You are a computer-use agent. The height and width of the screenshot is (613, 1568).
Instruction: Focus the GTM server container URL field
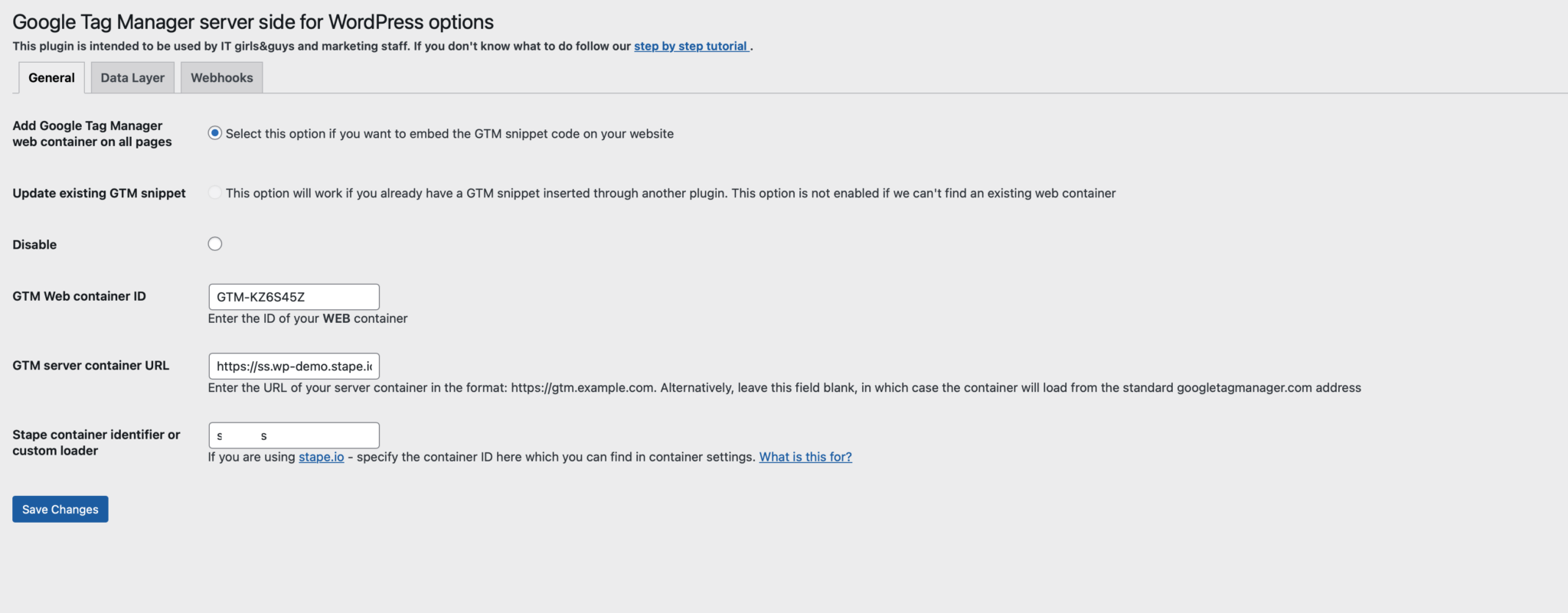point(293,366)
